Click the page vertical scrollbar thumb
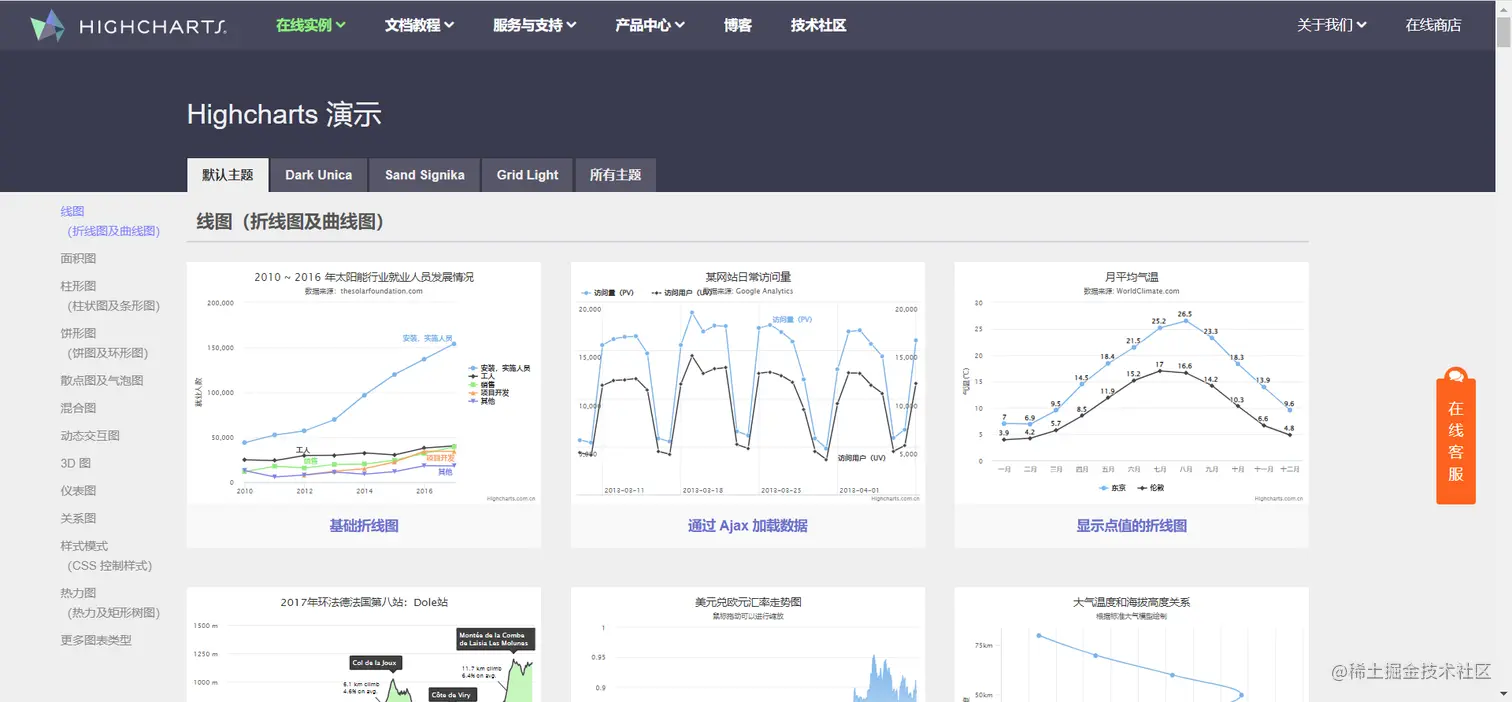The height and width of the screenshot is (702, 1512). [x=1503, y=33]
